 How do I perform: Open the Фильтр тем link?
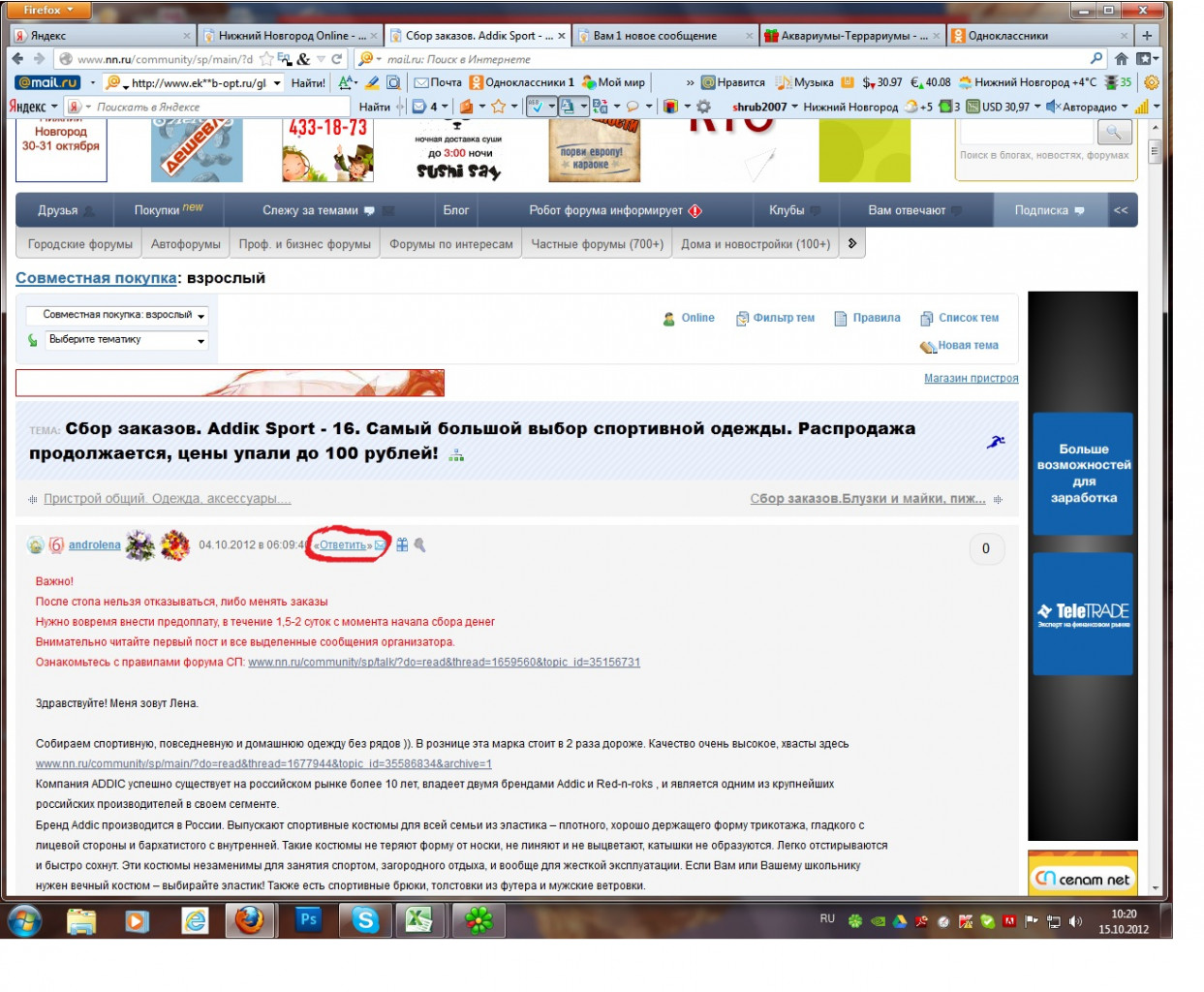click(x=775, y=318)
